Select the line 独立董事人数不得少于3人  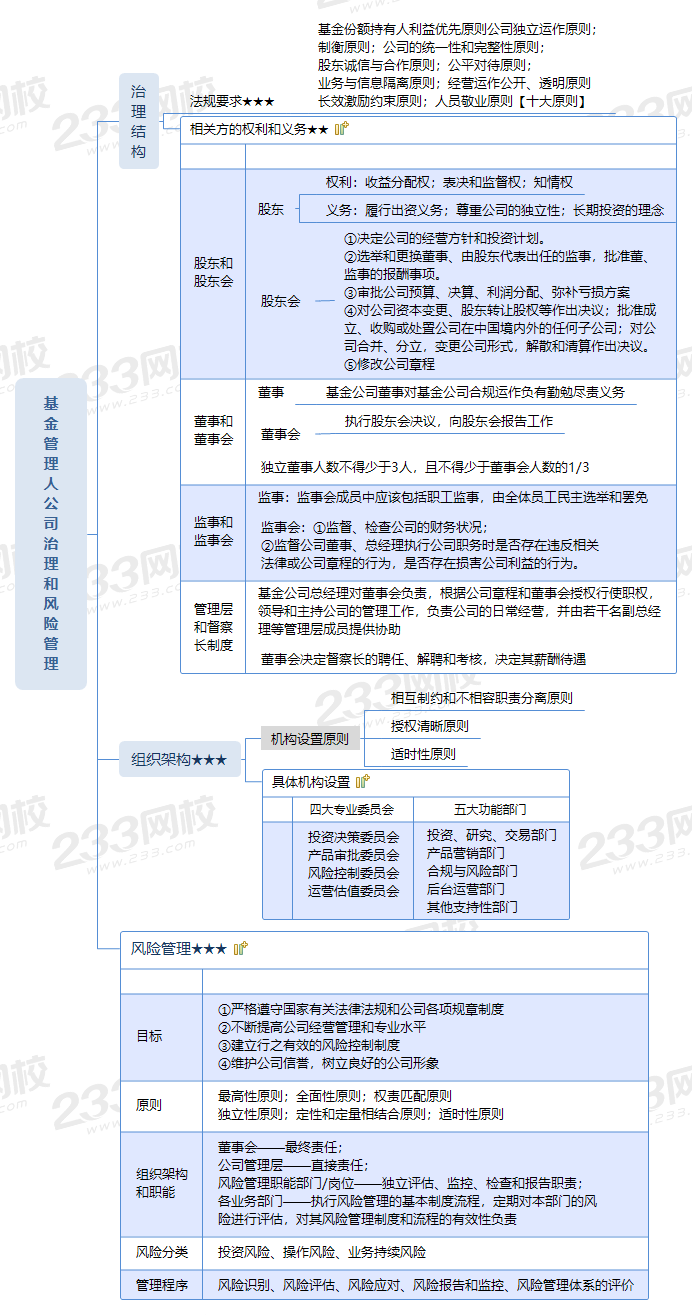click(425, 467)
